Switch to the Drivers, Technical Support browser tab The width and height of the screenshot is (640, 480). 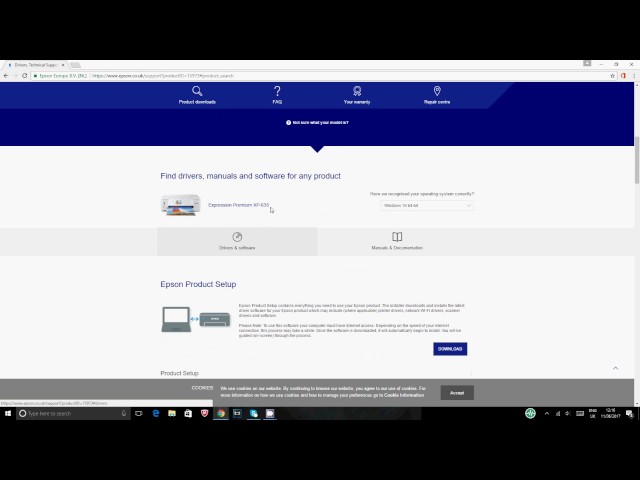click(36, 65)
